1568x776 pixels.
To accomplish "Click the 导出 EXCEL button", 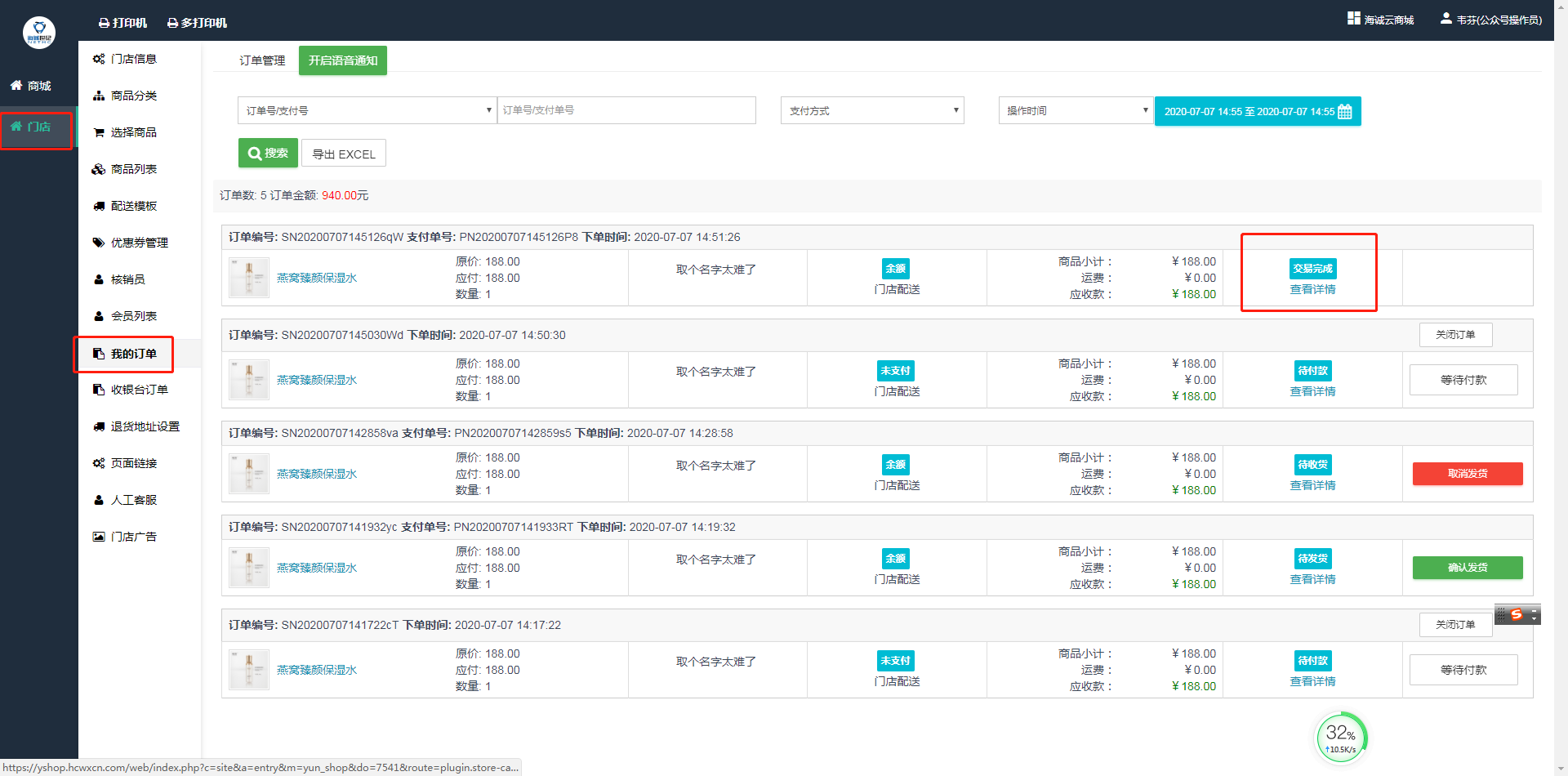I will [x=344, y=154].
